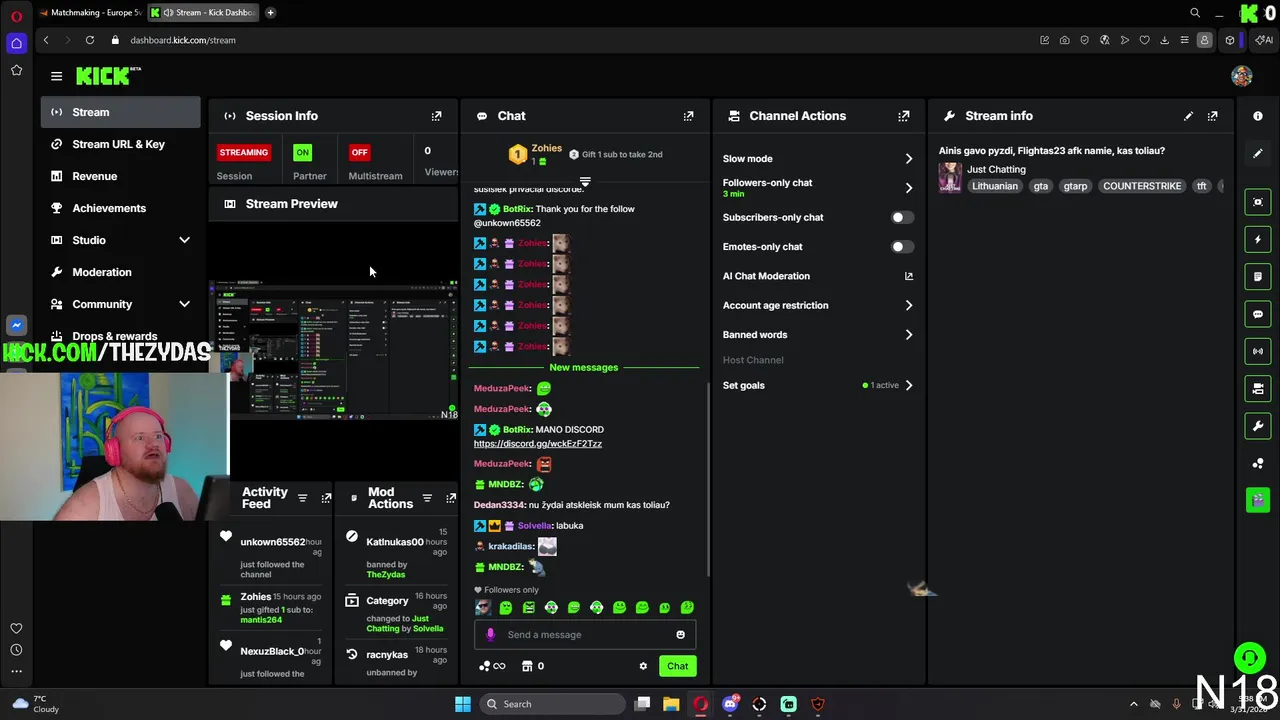Click the Just Chatting category thumbnail

950,178
